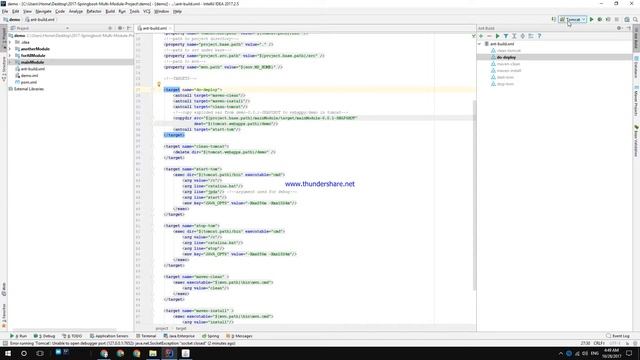Click the Debug bug icon in the main toolbar
This screenshot has height=360, width=640.
(600, 20)
